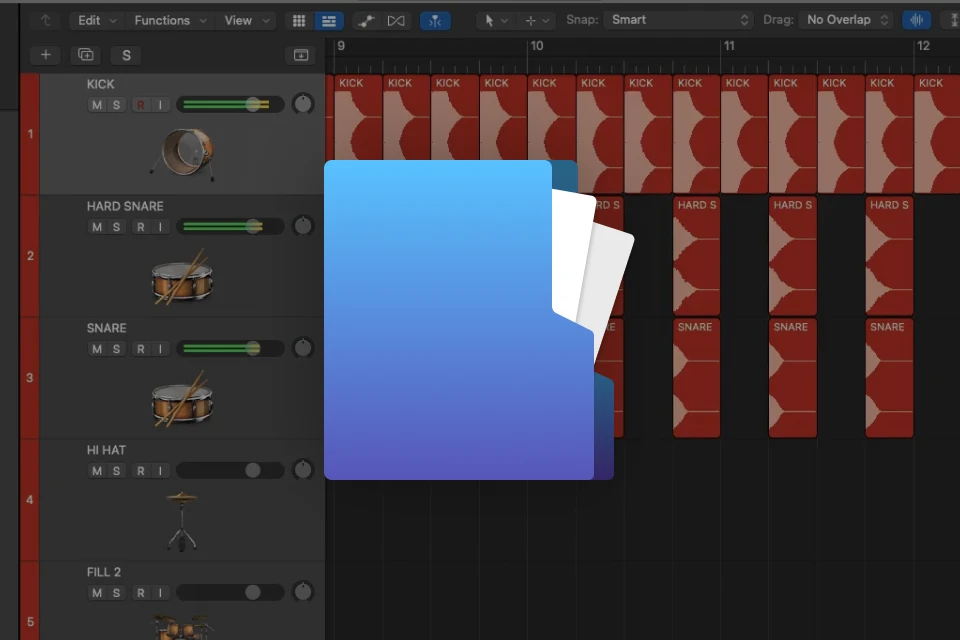Record-enable the HI HAT track
The image size is (960, 640).
point(141,470)
